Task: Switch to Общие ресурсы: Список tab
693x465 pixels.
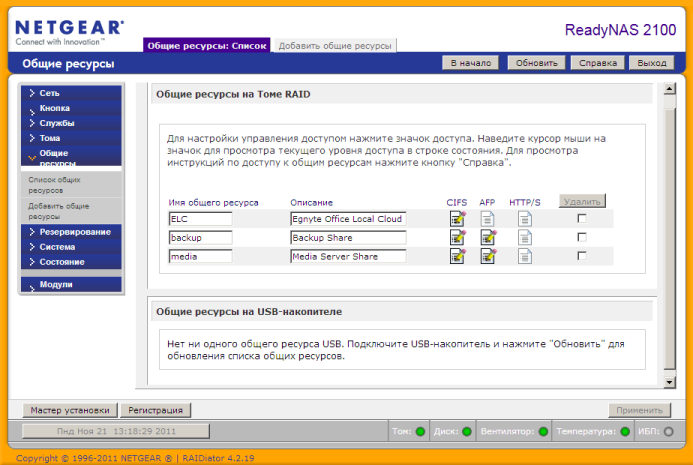Action: [206, 45]
